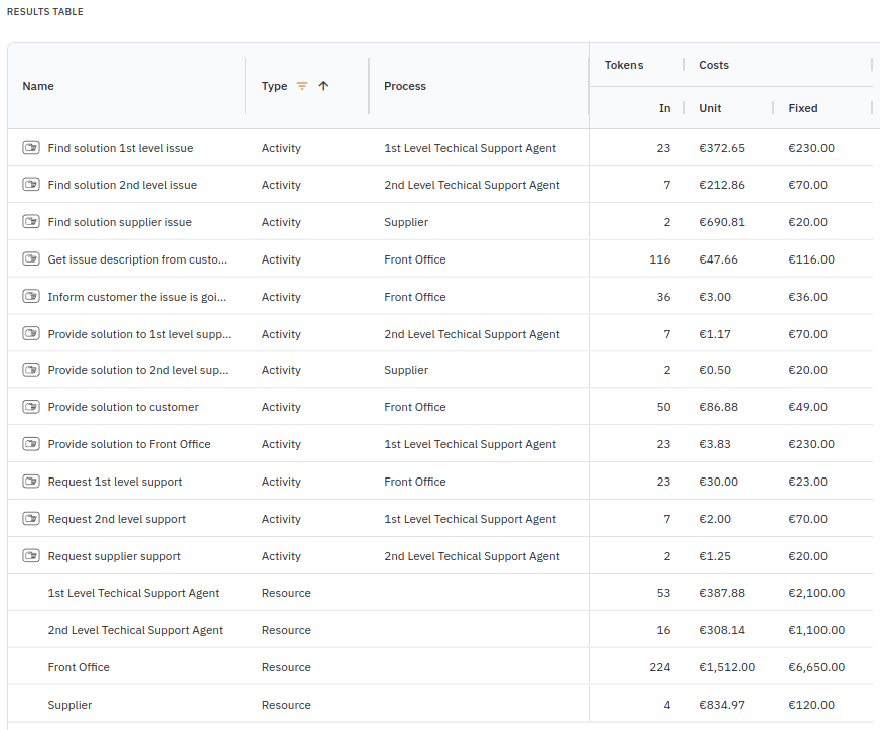
Task: Click the activity icon next to "Get issue description from custo..."
Action: coord(30,259)
